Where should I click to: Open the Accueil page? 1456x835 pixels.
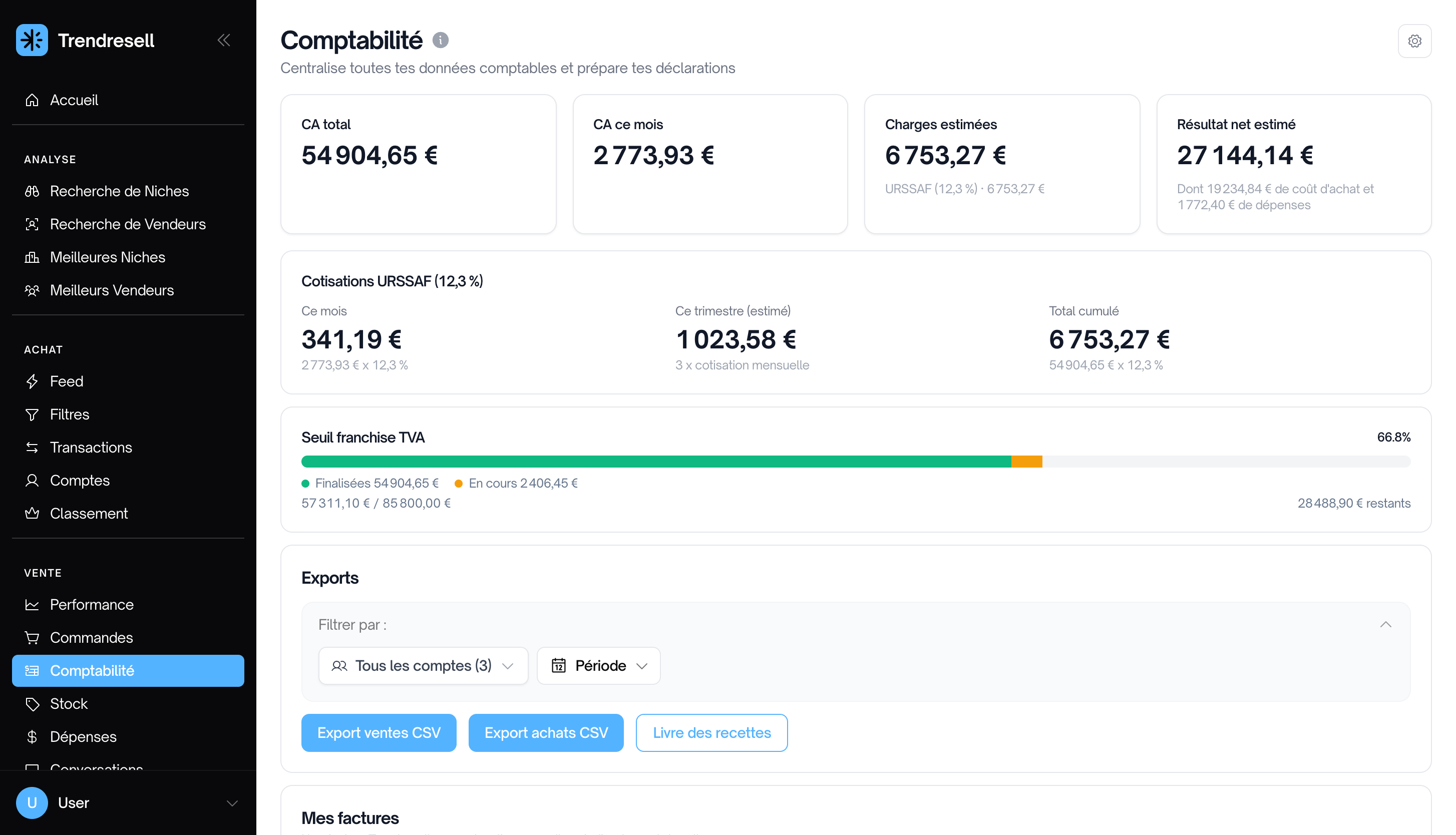tap(128, 100)
